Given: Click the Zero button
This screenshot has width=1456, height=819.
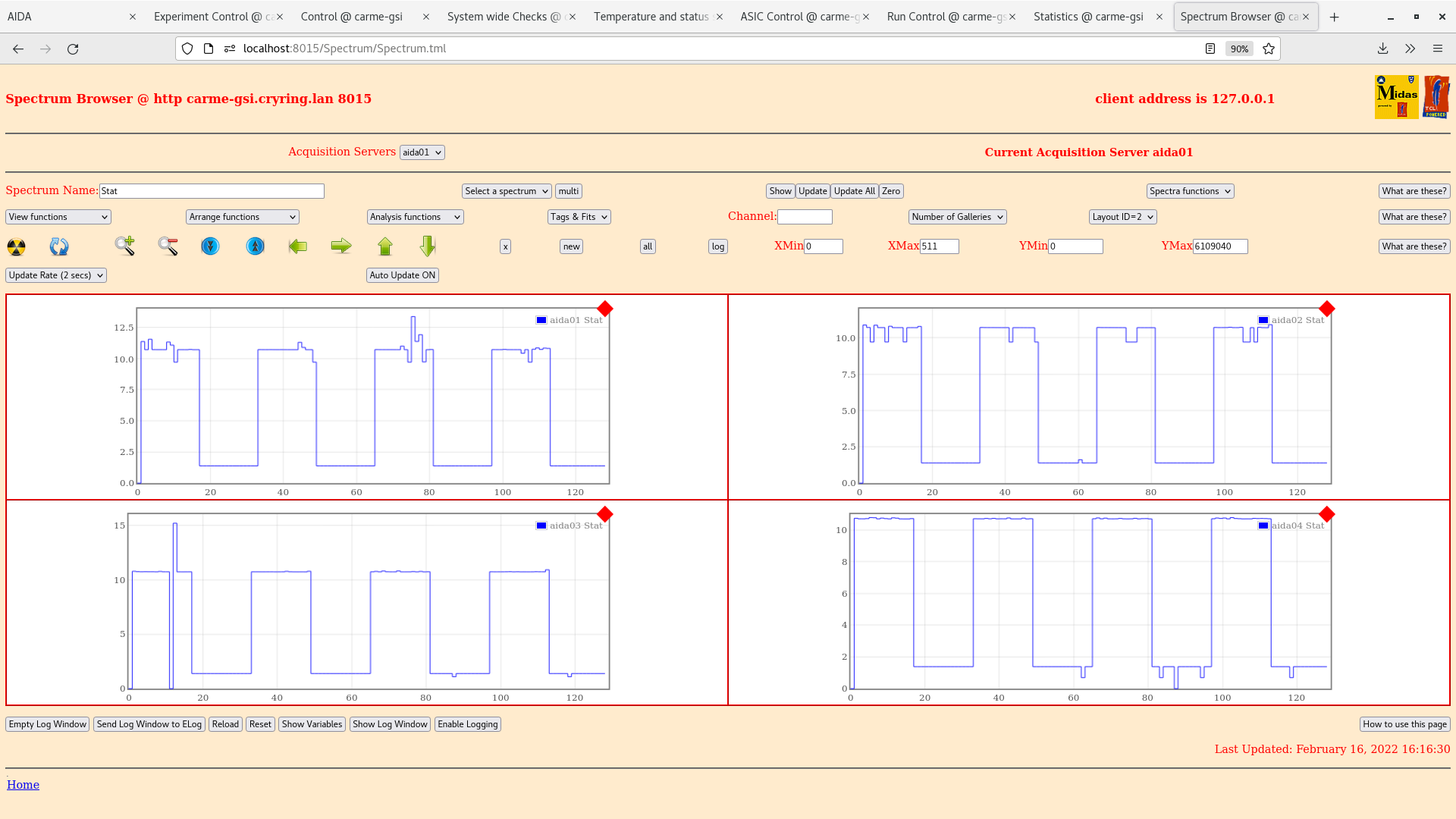Looking at the screenshot, I should click(891, 191).
